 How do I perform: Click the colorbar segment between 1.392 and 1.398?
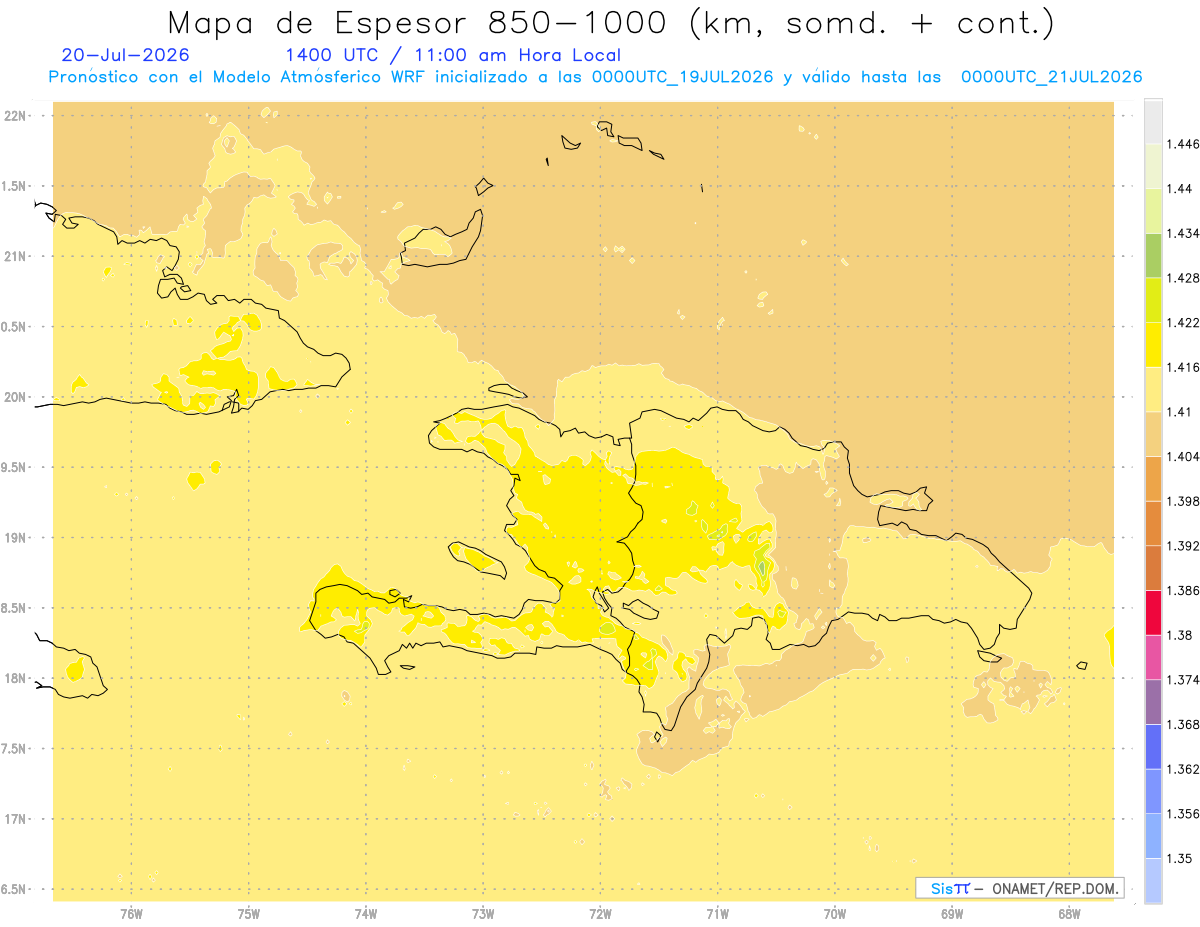click(1153, 523)
